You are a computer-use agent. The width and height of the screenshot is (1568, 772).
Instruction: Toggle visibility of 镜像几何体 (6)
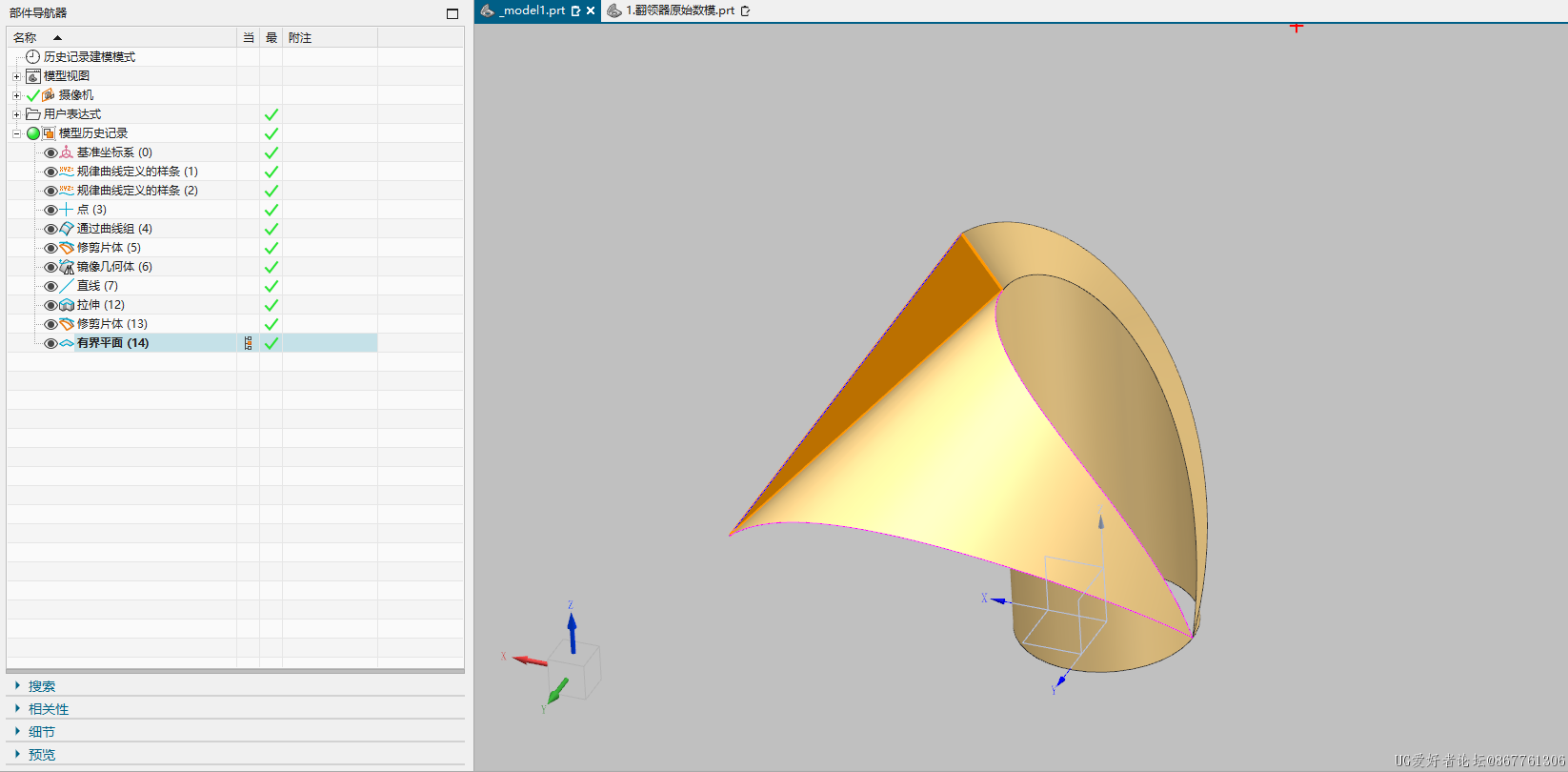click(50, 267)
